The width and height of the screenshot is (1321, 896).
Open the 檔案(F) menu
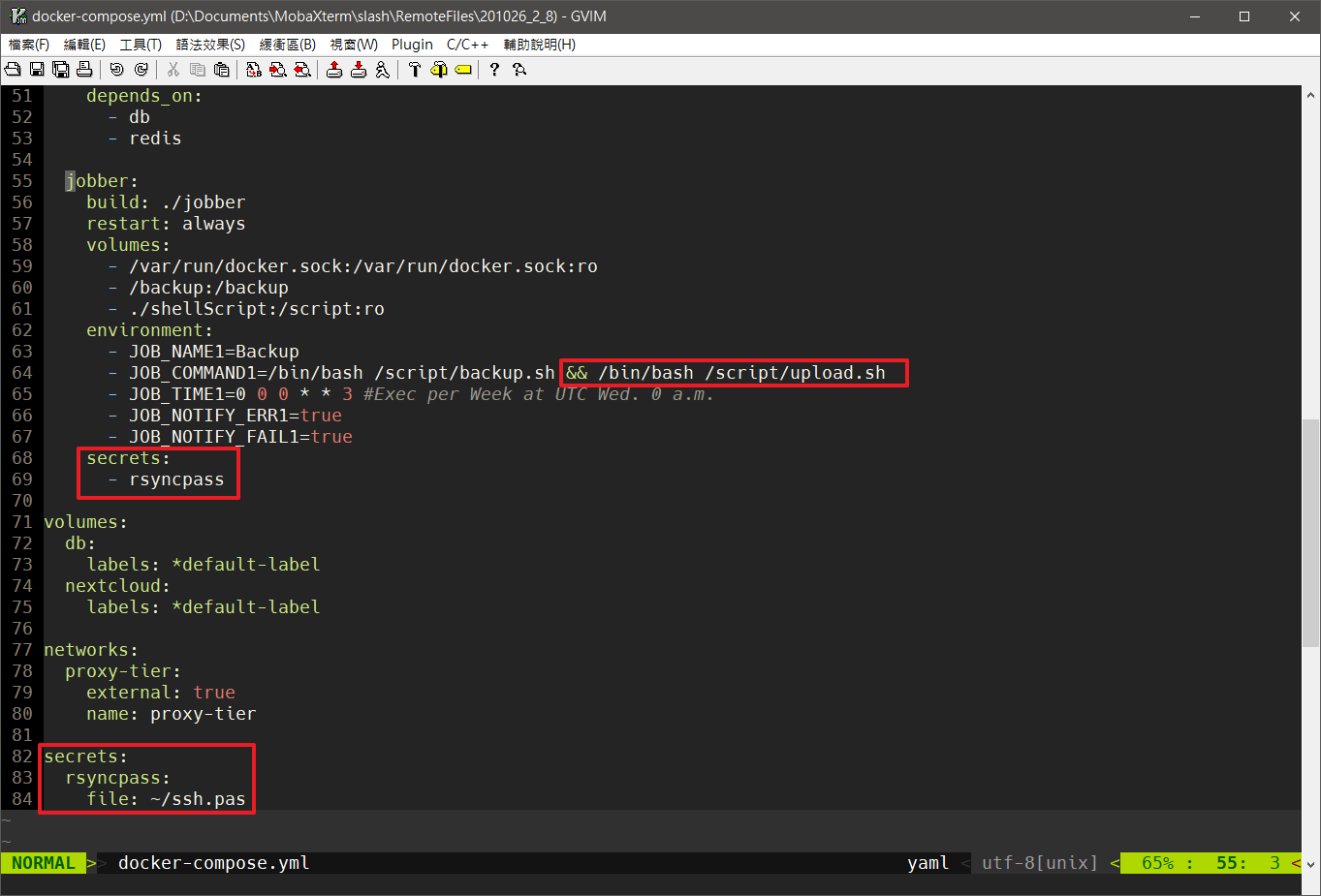[29, 45]
